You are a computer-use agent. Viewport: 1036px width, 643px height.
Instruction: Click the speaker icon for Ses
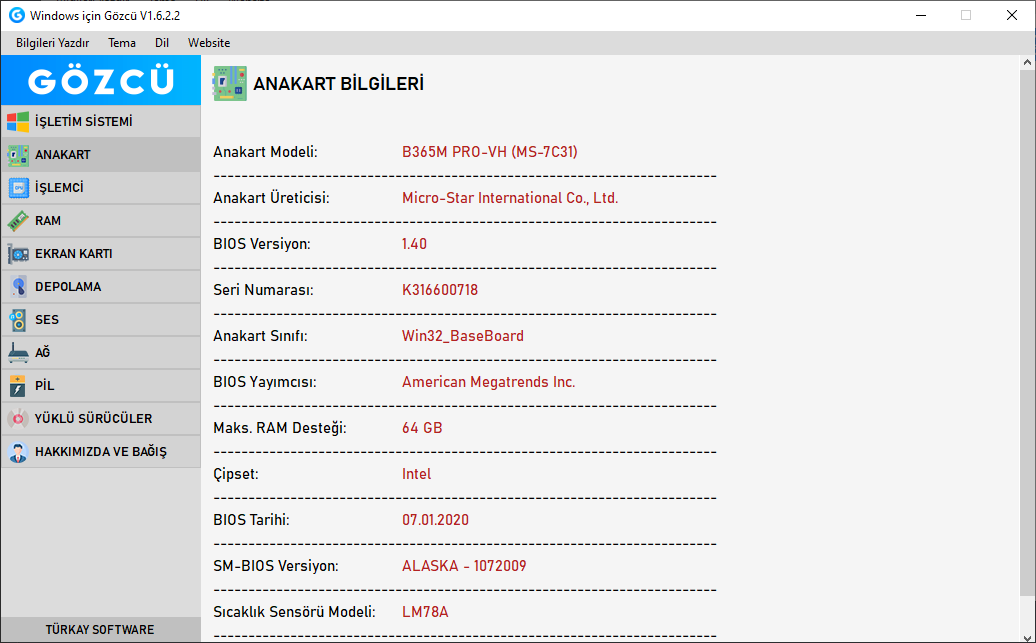tap(18, 320)
